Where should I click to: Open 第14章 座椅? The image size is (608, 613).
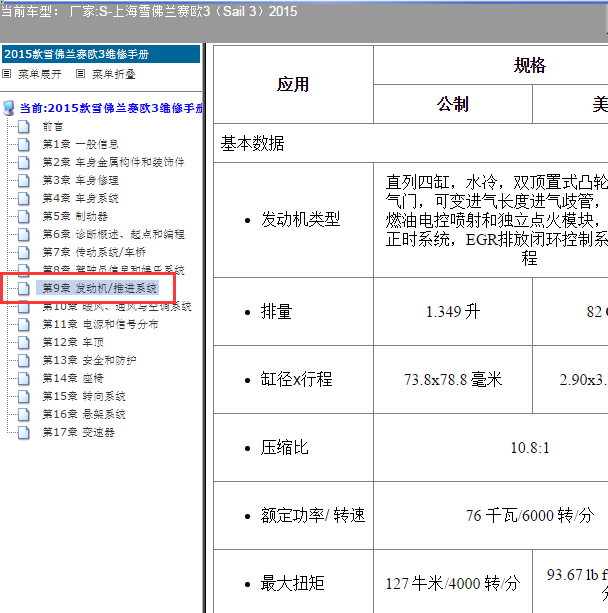click(73, 378)
